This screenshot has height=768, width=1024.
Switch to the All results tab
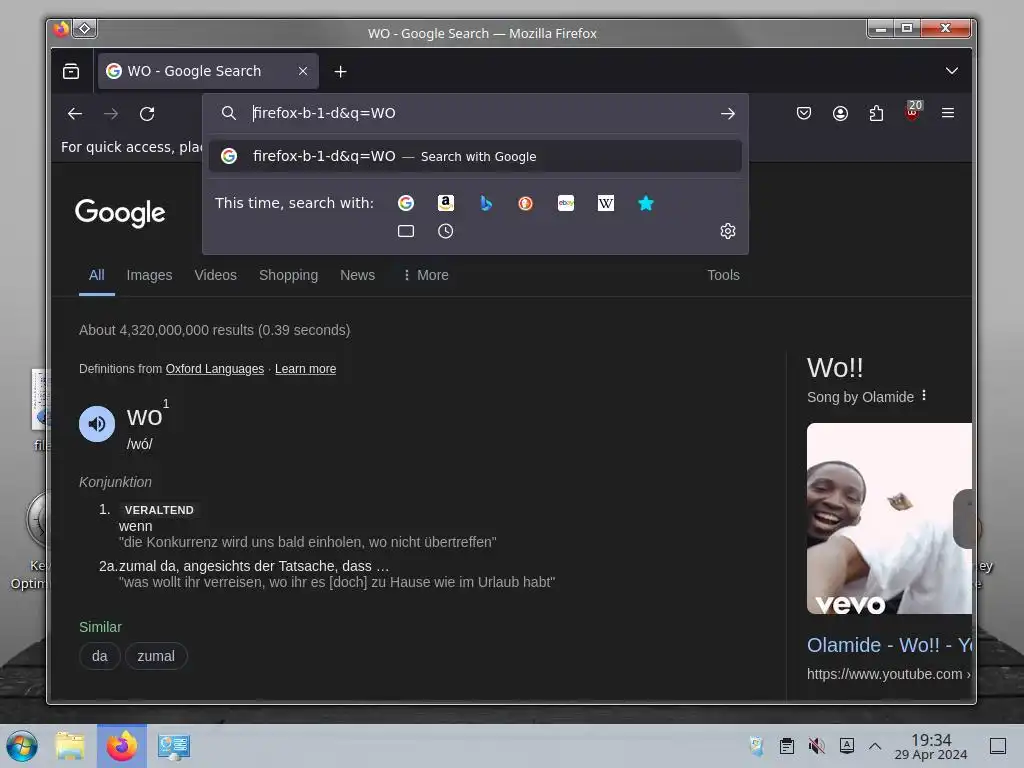click(97, 276)
